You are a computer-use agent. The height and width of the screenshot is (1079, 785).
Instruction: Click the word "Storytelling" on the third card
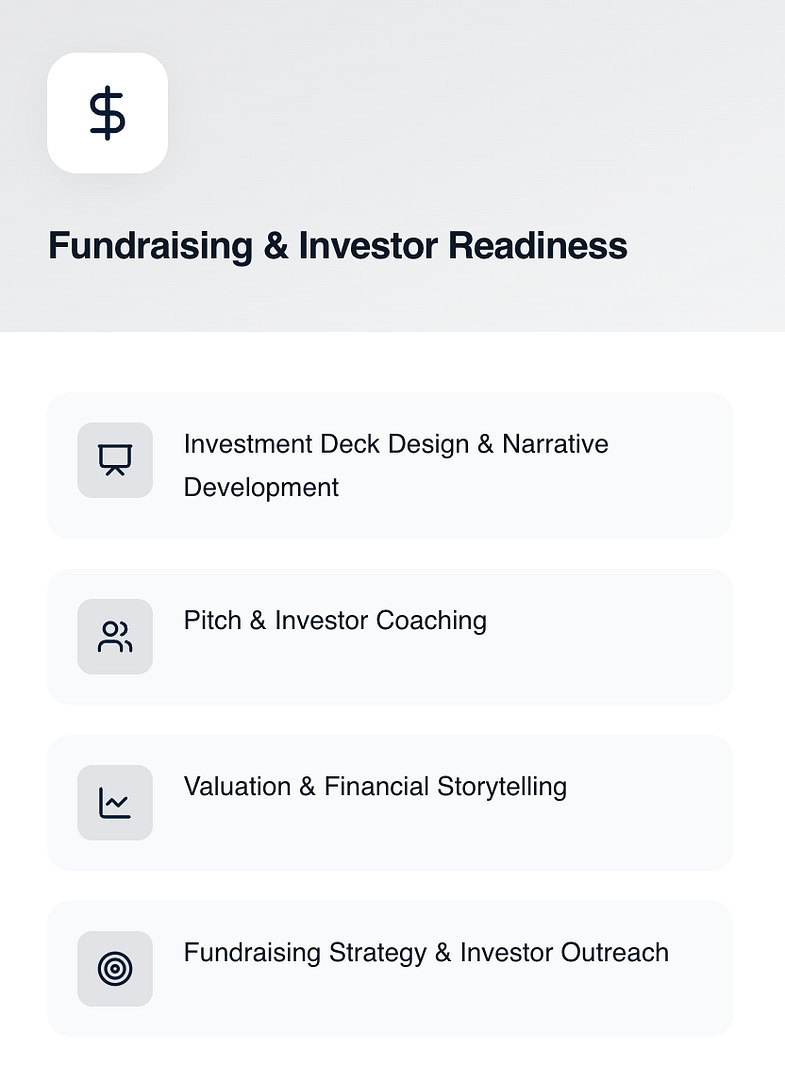(502, 787)
